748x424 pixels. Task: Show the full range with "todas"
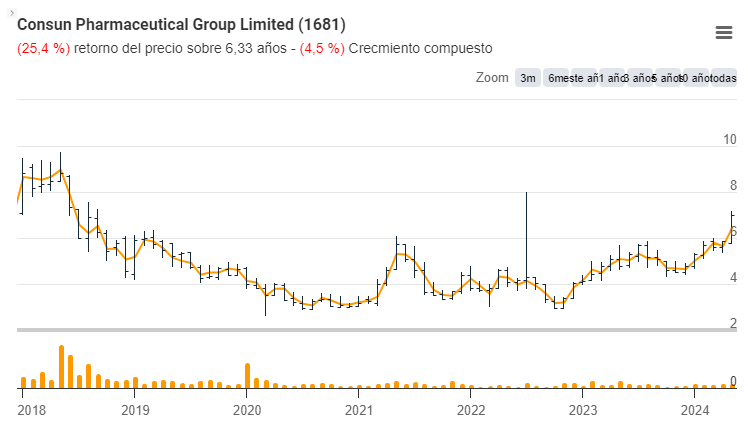tap(724, 78)
